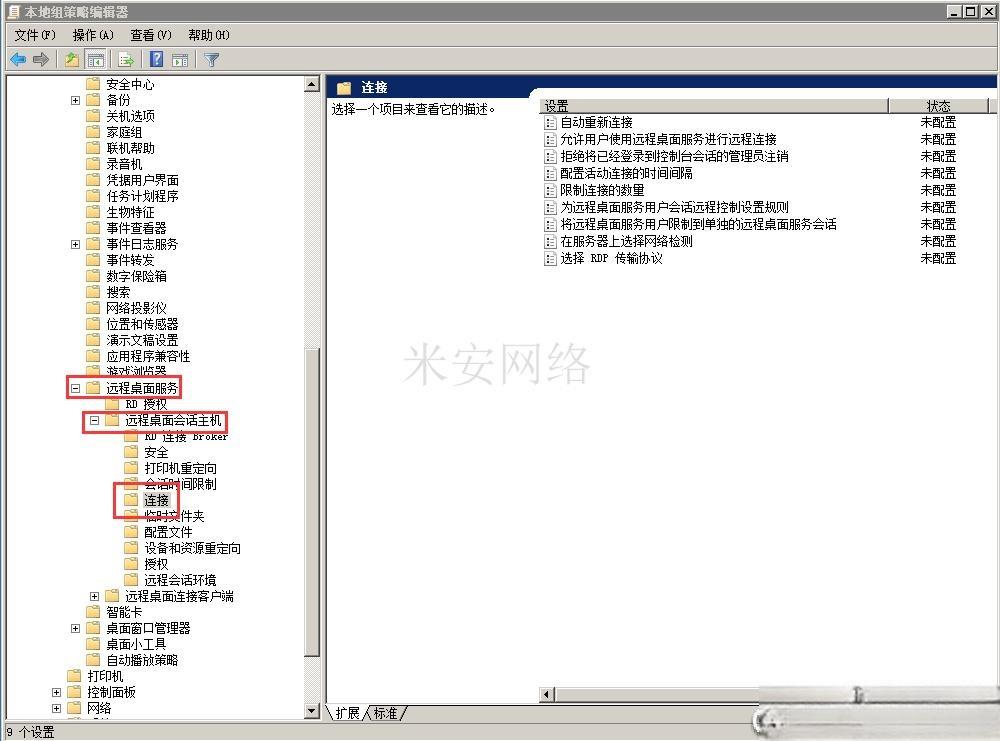The height and width of the screenshot is (741, 1000).
Task: Select the 关机选项 tree item
Action: tap(130, 116)
